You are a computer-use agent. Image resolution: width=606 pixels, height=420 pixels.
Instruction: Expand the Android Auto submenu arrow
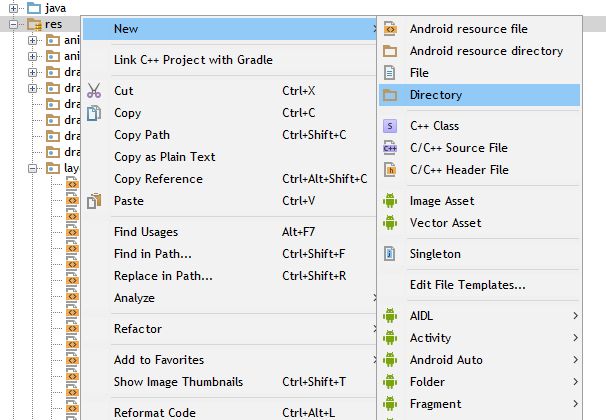[x=575, y=360]
